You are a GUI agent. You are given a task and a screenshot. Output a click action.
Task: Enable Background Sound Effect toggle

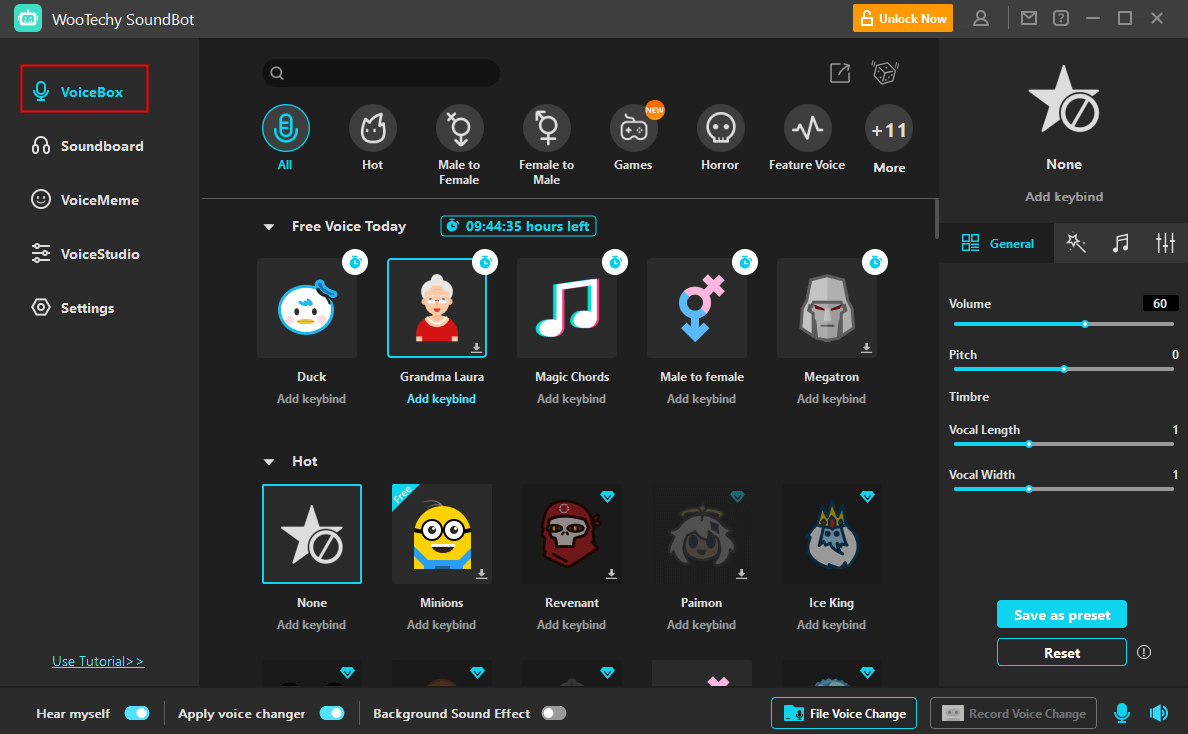click(x=553, y=713)
